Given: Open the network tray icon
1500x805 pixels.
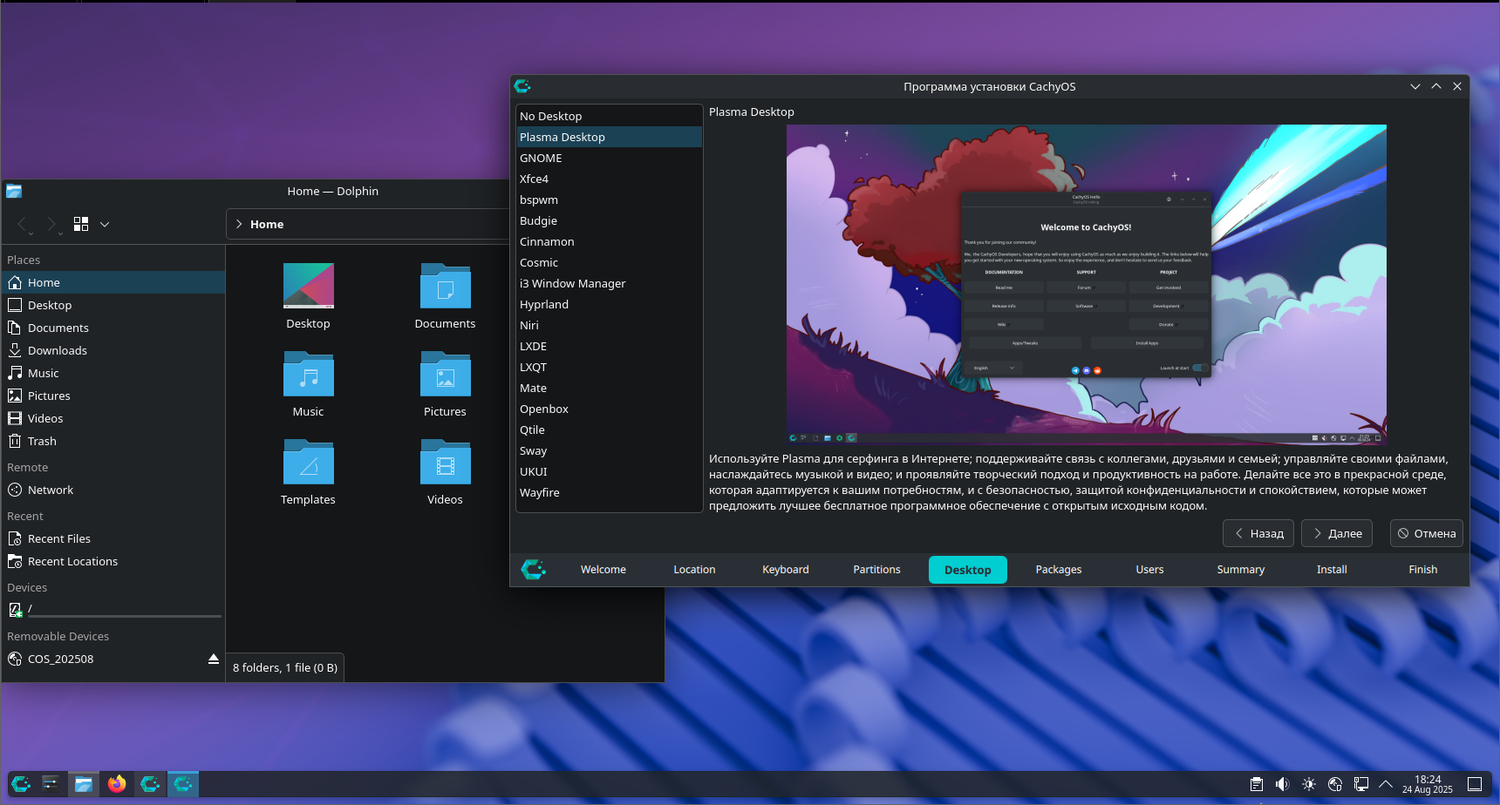Looking at the screenshot, I should coord(1335,784).
